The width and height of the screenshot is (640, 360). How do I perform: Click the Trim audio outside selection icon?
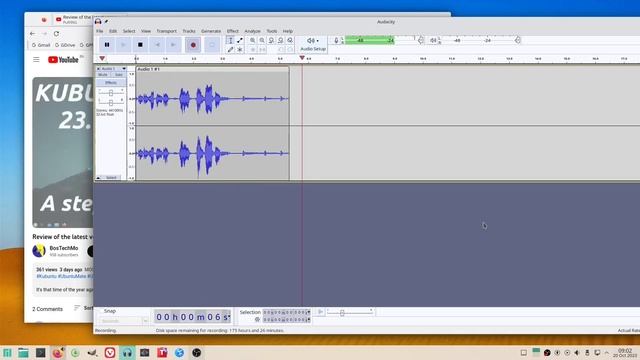coord(253,49)
